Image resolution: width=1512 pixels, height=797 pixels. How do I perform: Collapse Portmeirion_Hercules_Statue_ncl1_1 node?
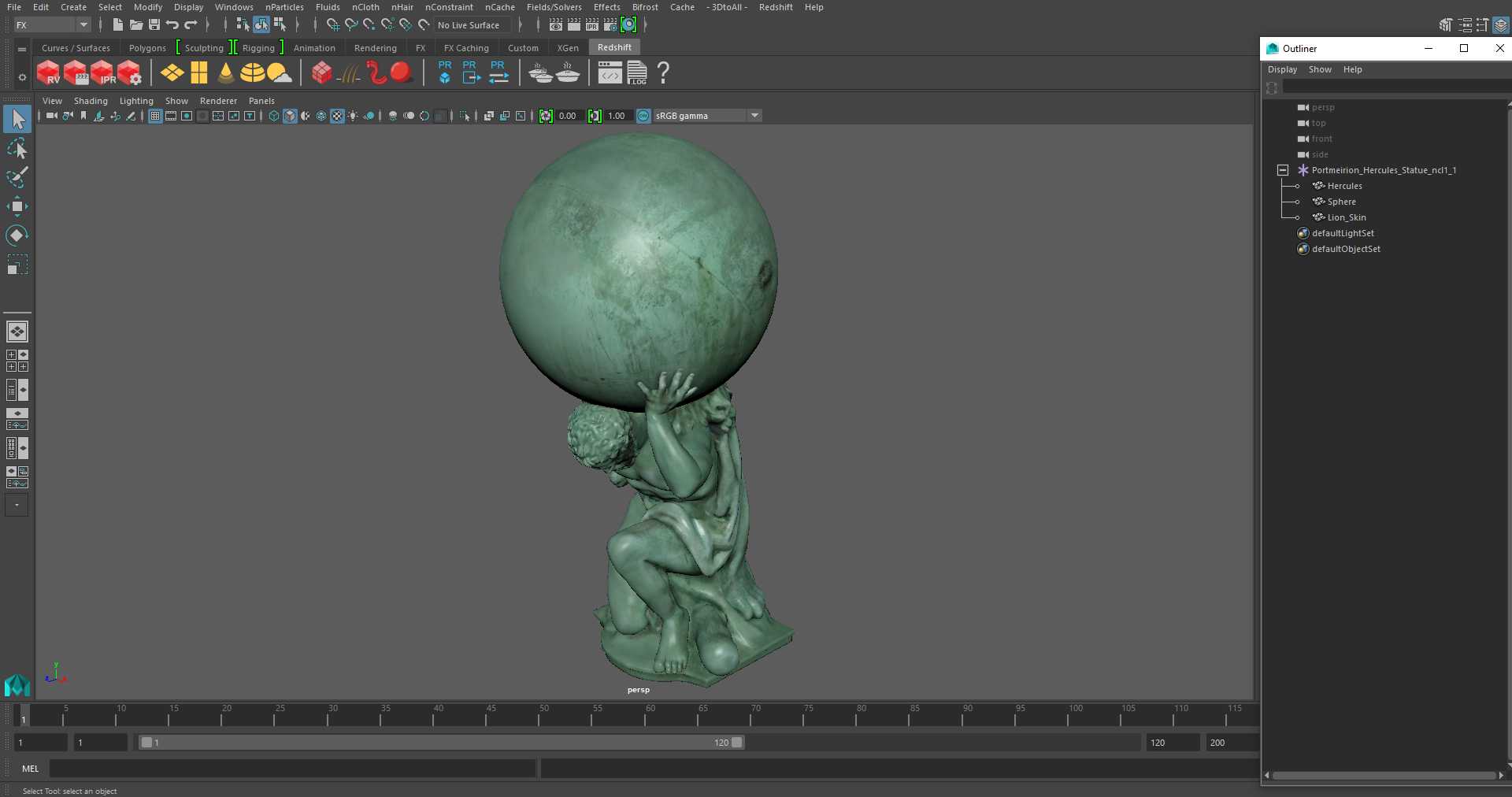(x=1283, y=170)
